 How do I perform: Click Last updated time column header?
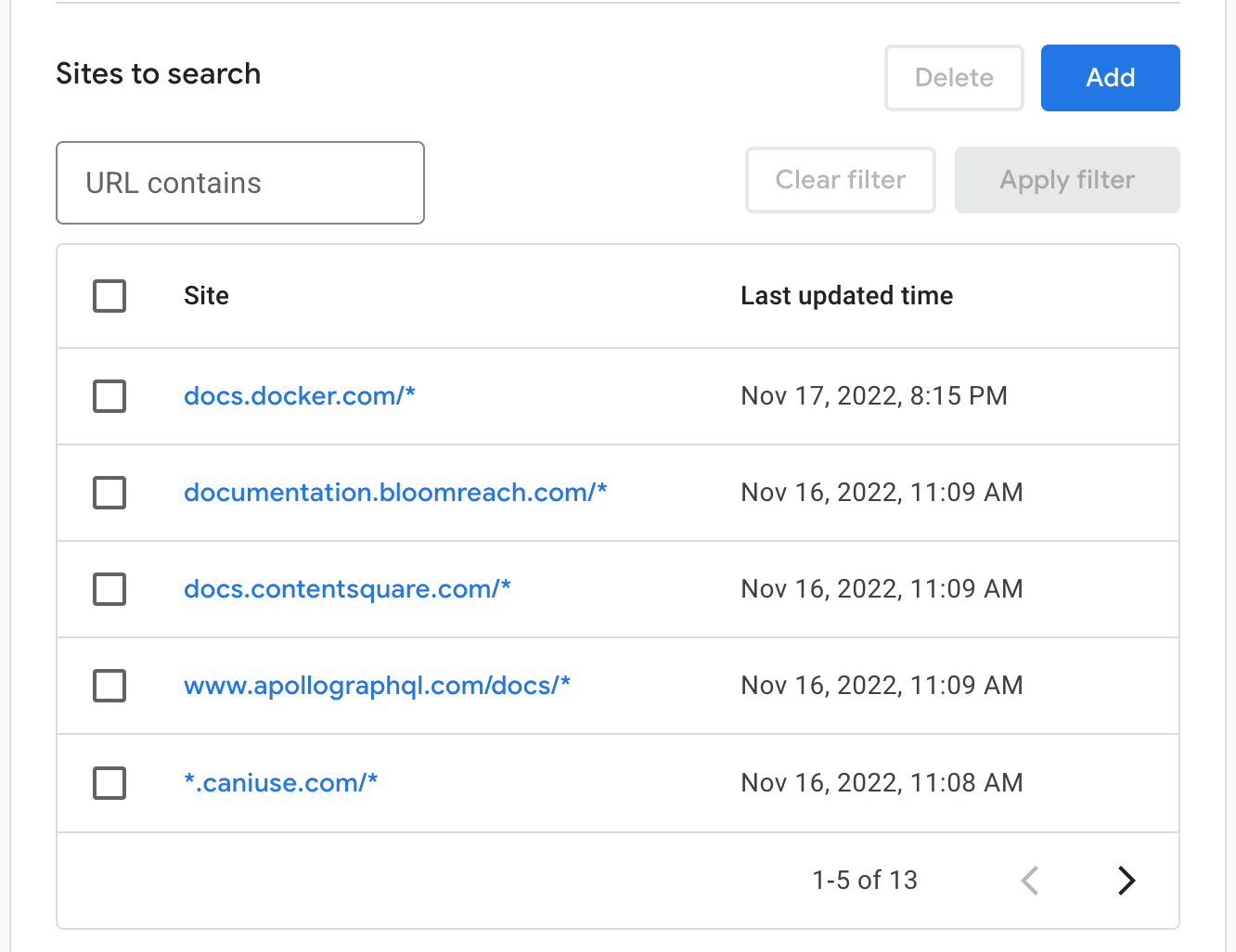pyautogui.click(x=847, y=296)
